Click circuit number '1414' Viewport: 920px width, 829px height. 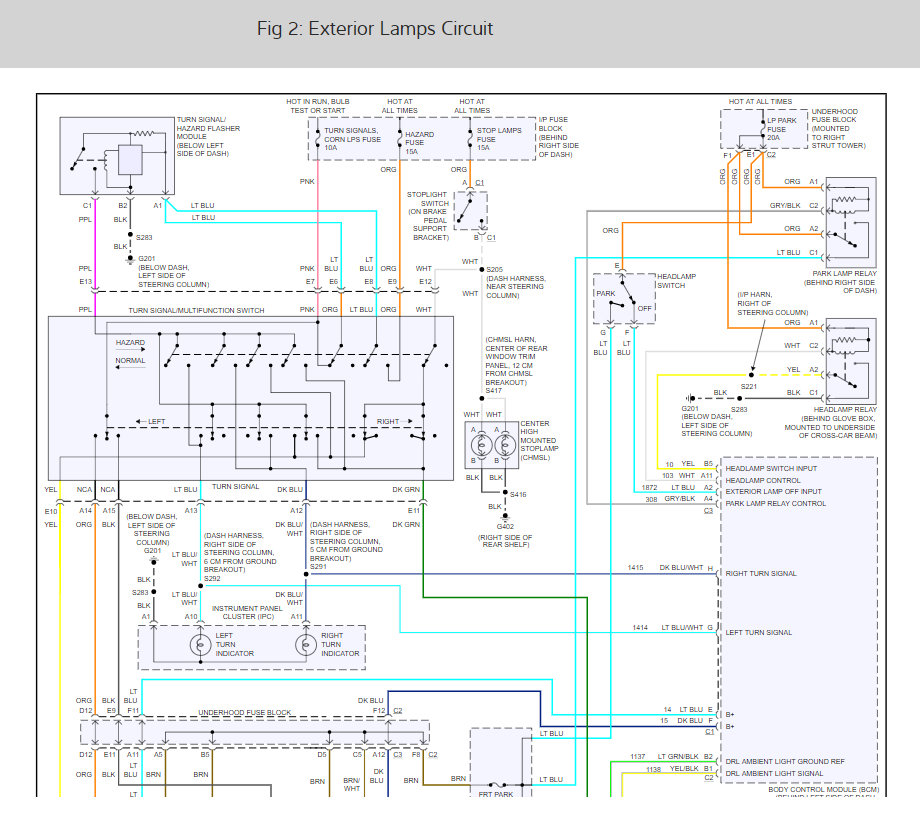coord(640,628)
